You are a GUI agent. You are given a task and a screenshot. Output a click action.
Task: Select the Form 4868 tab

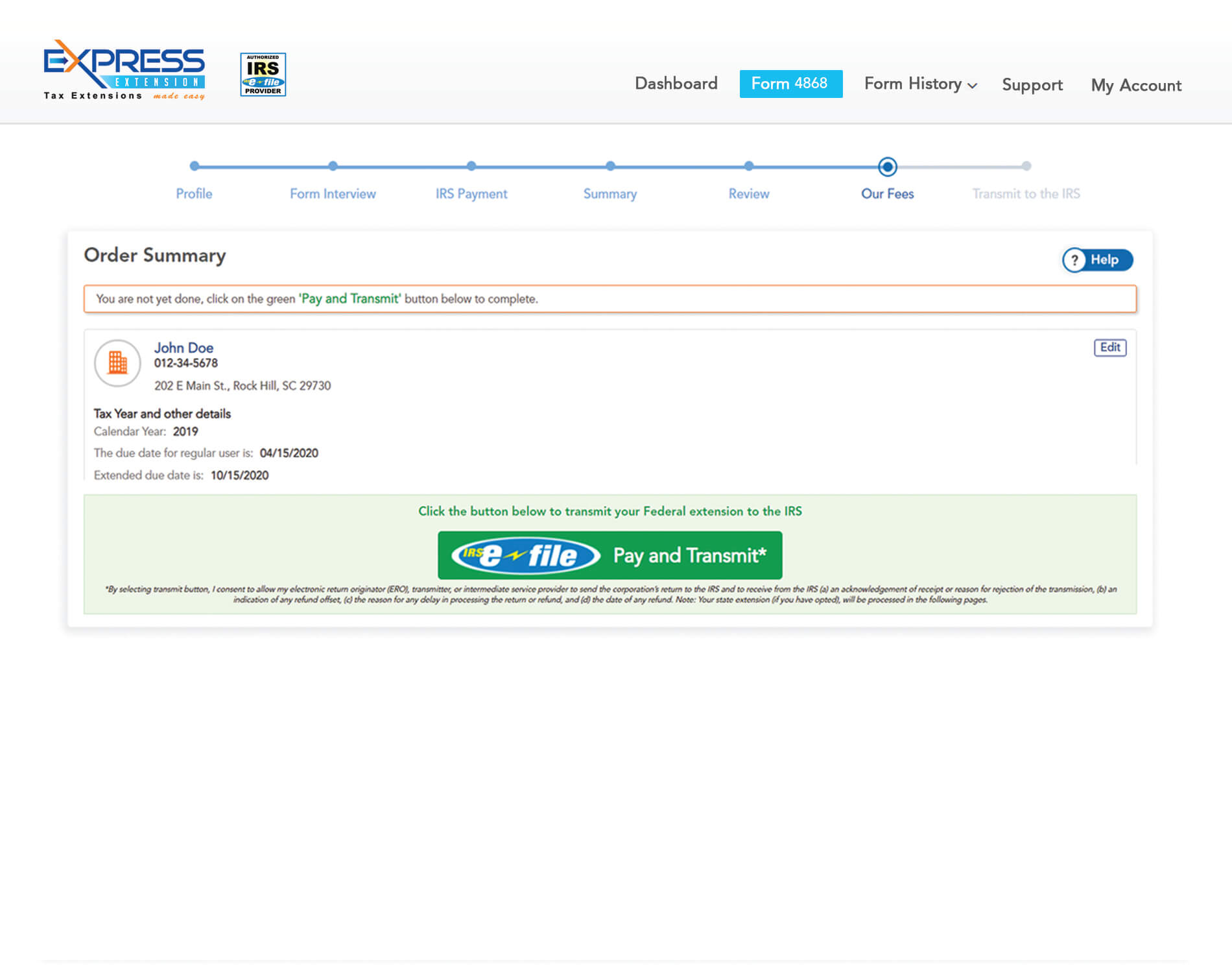click(x=790, y=84)
